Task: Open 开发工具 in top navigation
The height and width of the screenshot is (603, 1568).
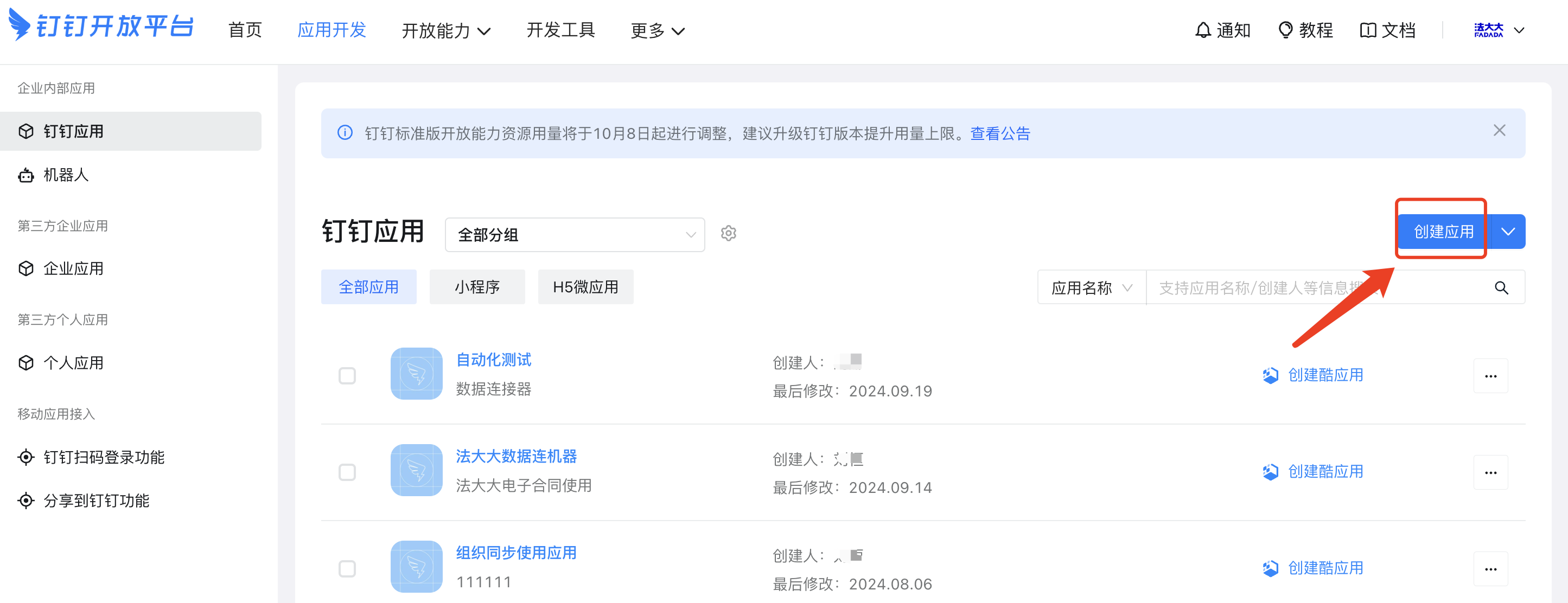Action: click(x=560, y=30)
